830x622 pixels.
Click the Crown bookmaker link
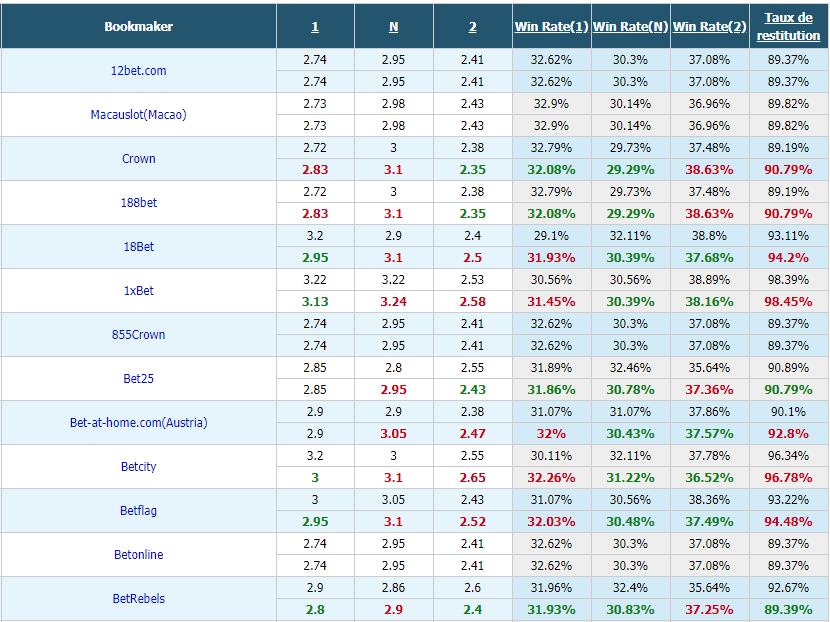[138, 158]
